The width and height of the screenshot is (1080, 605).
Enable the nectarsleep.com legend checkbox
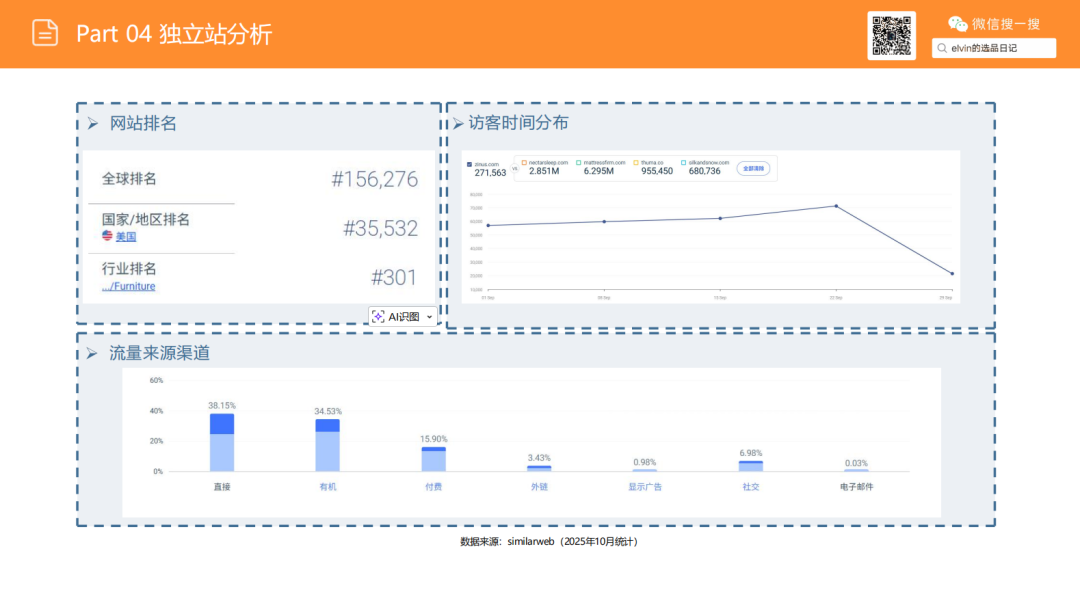click(524, 162)
